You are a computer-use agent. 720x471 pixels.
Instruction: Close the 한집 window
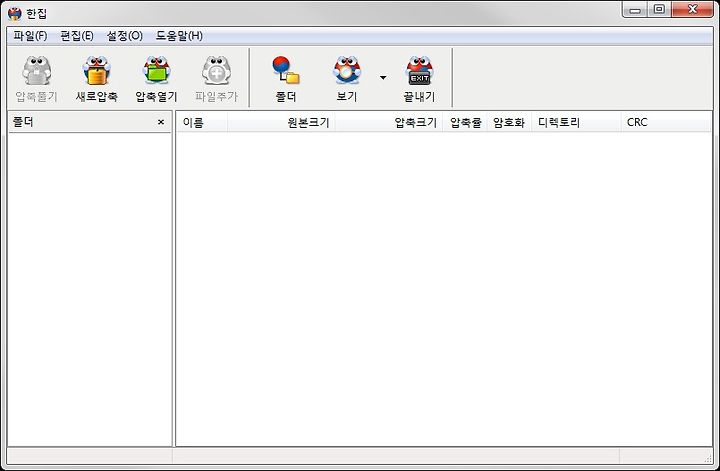[692, 10]
